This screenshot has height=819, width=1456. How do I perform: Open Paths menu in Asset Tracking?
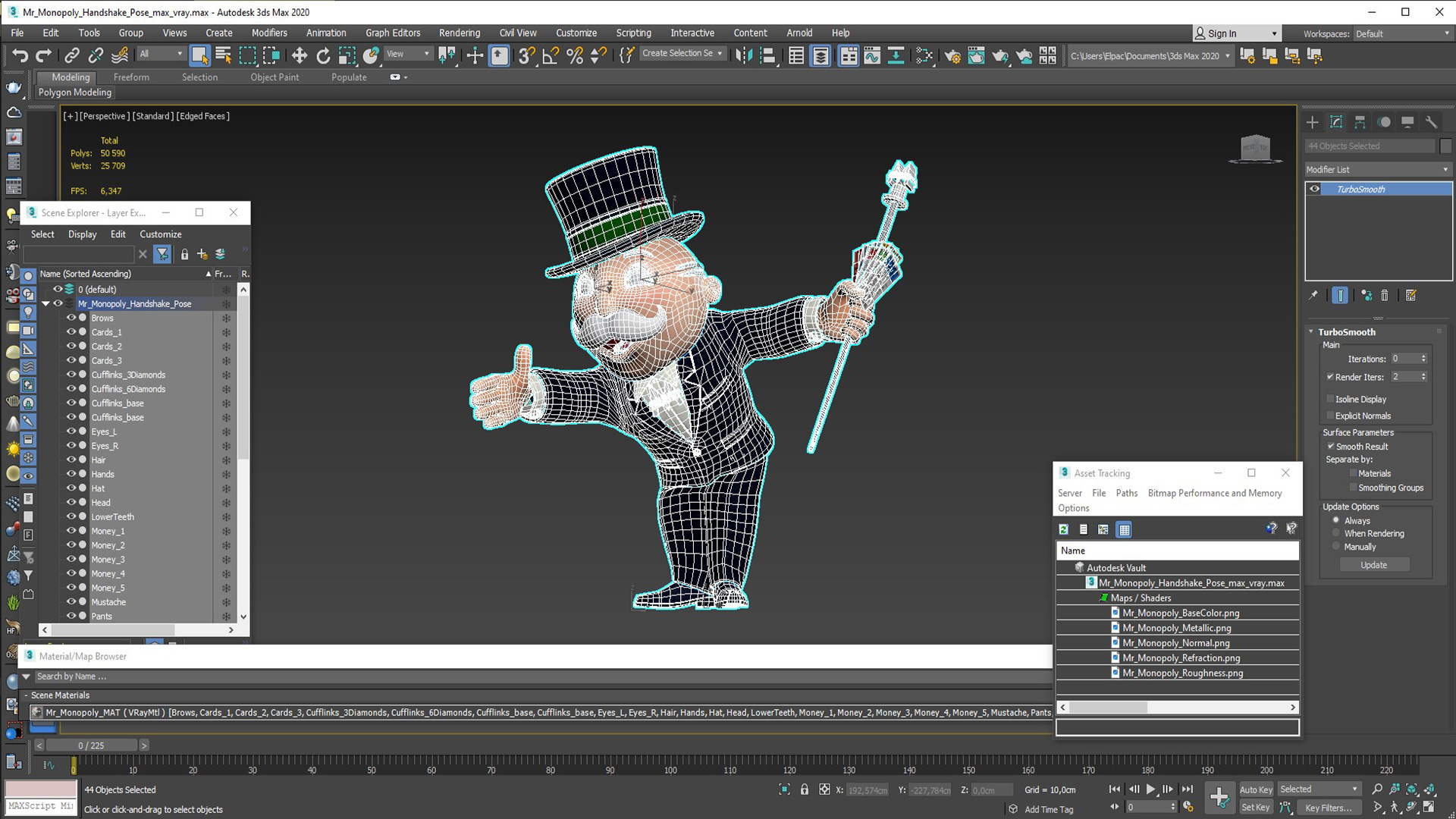pyautogui.click(x=1126, y=493)
